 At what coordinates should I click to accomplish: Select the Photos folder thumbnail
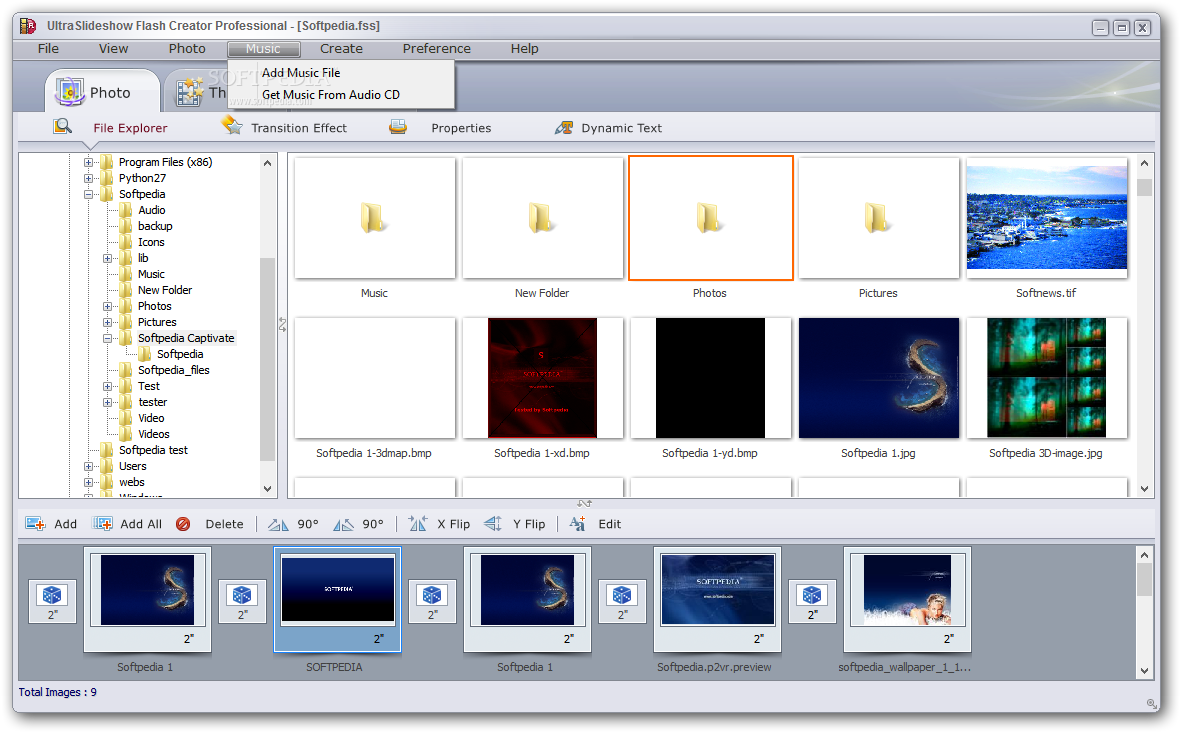point(710,218)
